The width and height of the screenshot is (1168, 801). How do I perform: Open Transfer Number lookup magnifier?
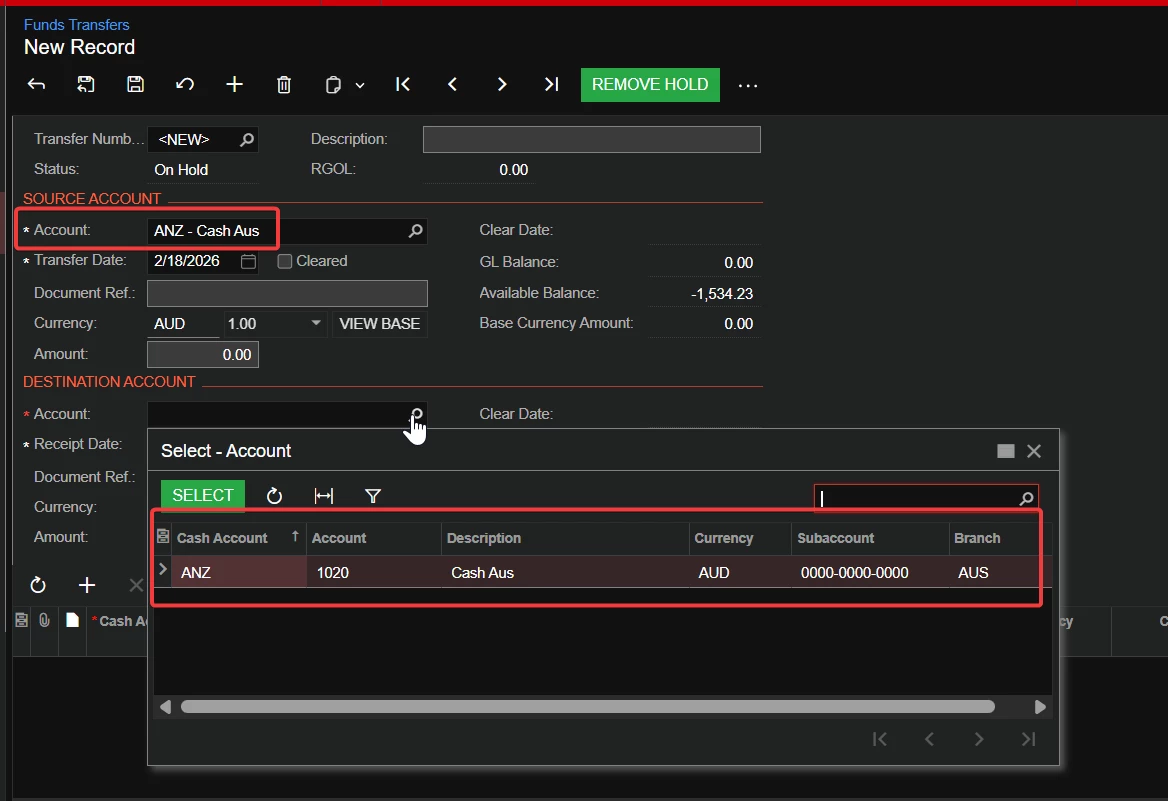coord(247,139)
